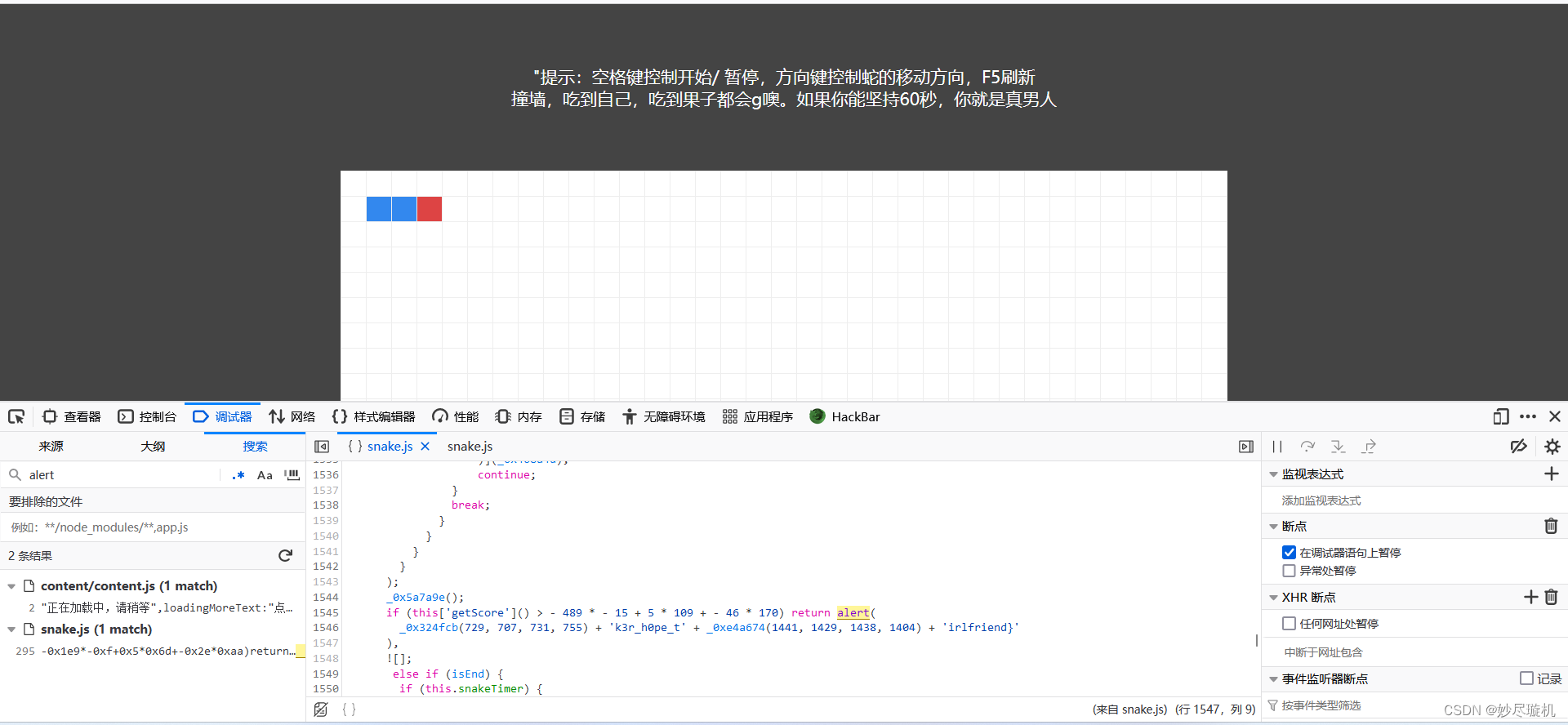Close the pretty-printed snake.js tab

[425, 447]
